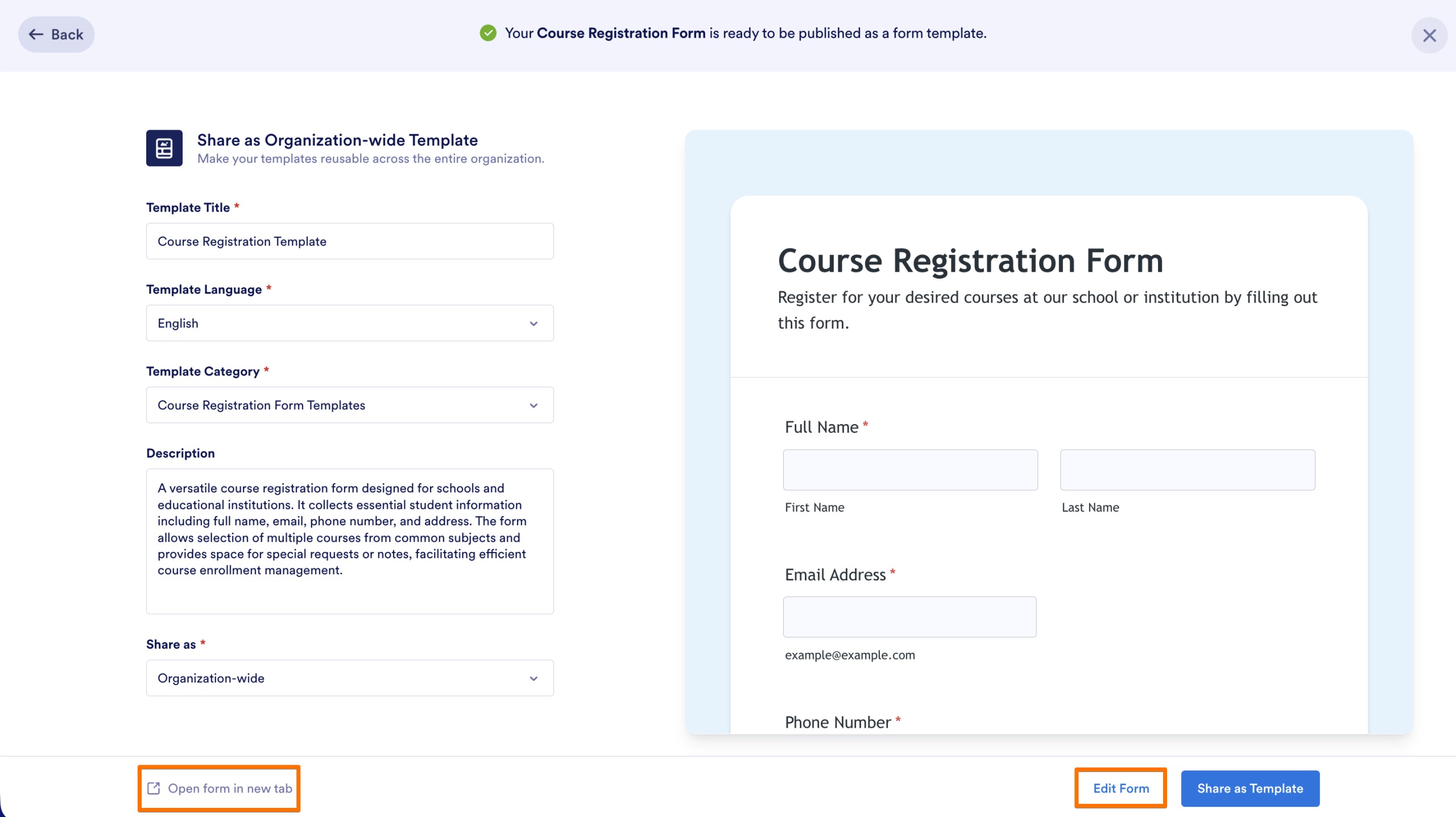Viewport: 1456px width, 817px height.
Task: Click the green success checkmark icon
Action: (488, 33)
